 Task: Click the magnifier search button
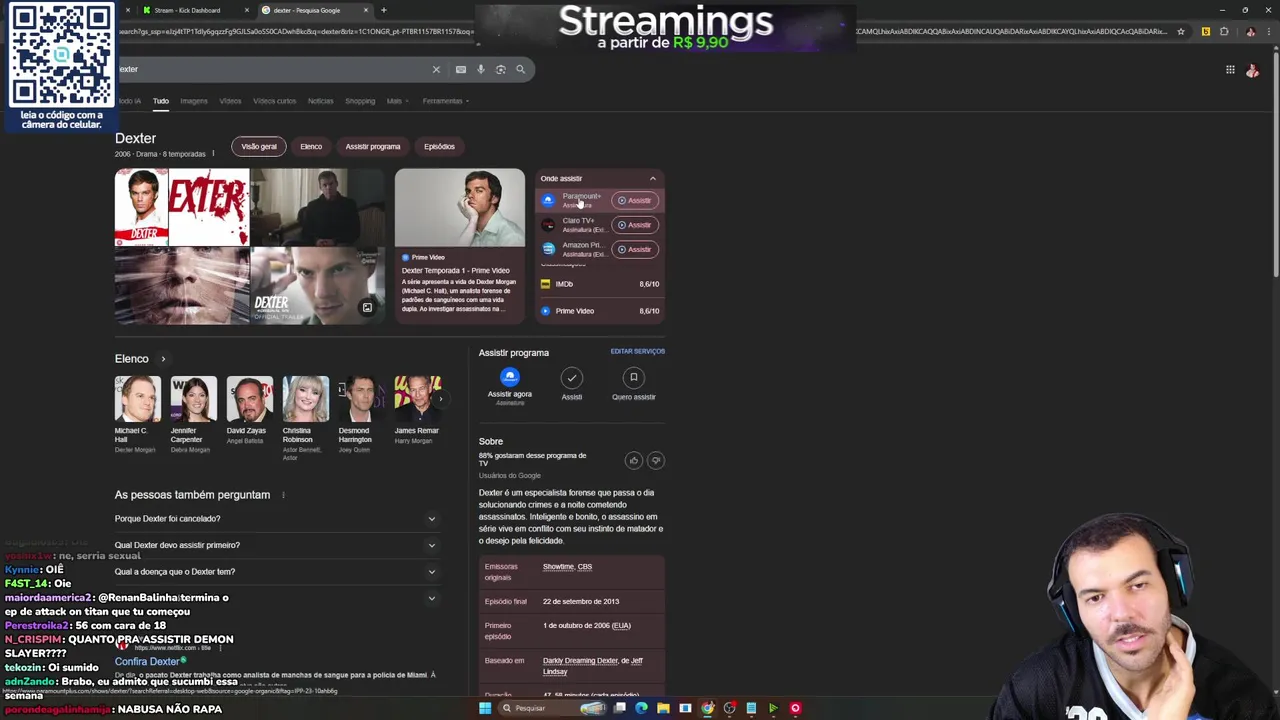click(520, 69)
